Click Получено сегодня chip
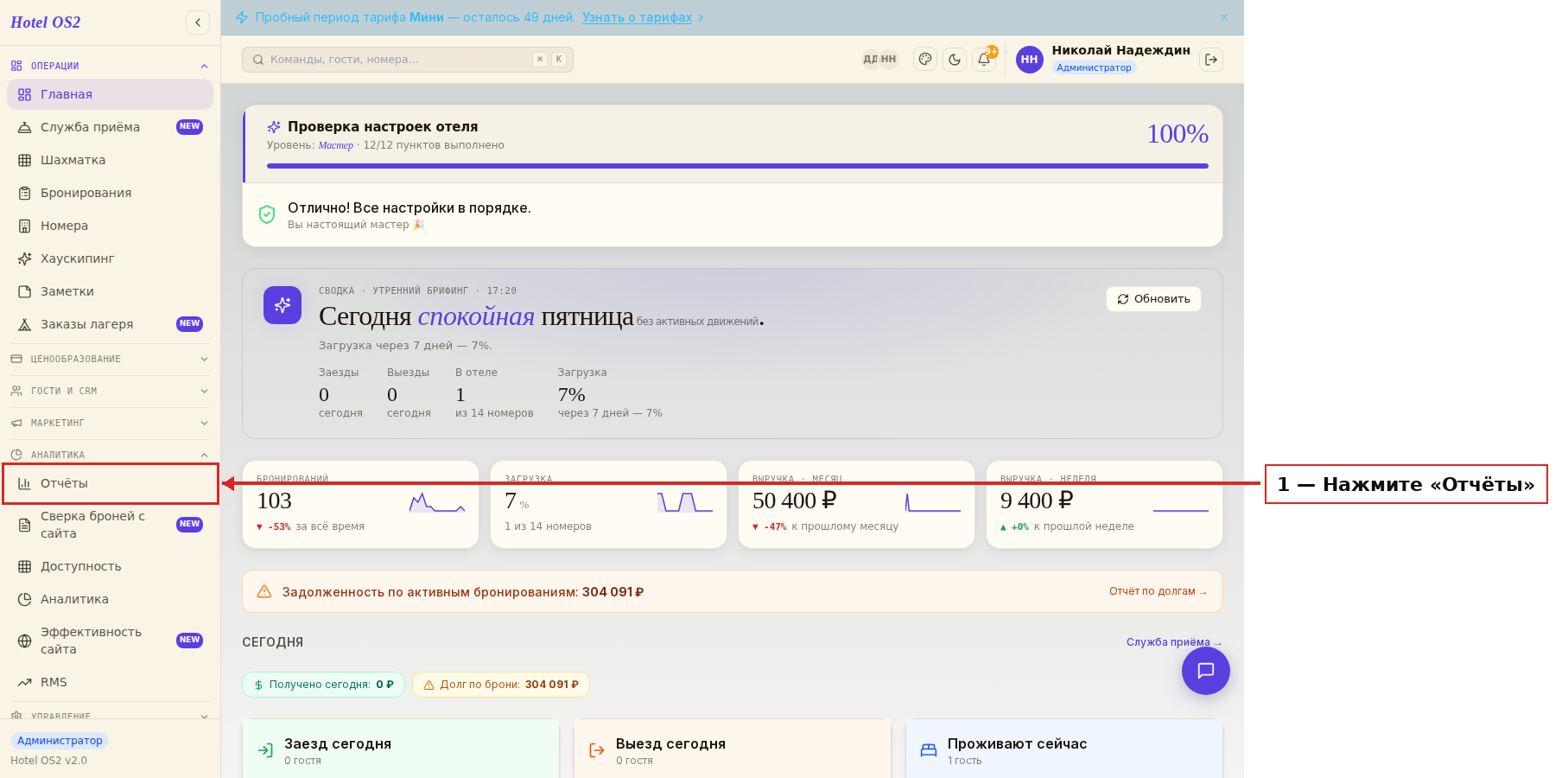This screenshot has height=778, width=1568. 323,685
